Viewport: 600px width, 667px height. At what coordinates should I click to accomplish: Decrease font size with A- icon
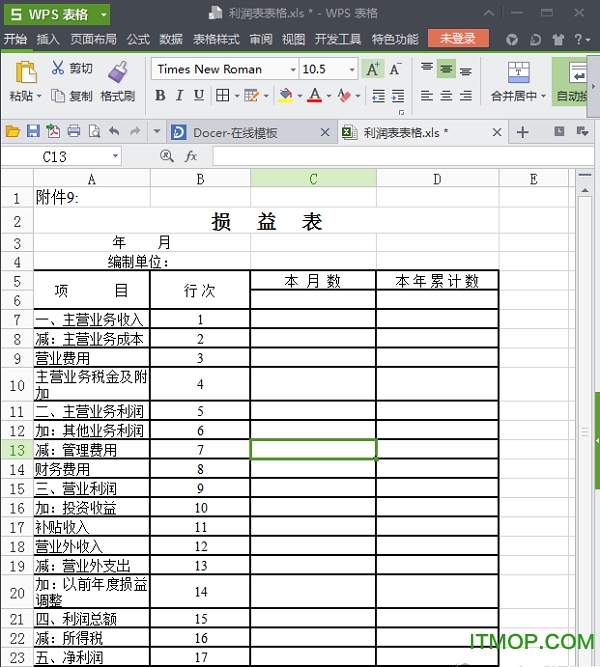tap(395, 69)
